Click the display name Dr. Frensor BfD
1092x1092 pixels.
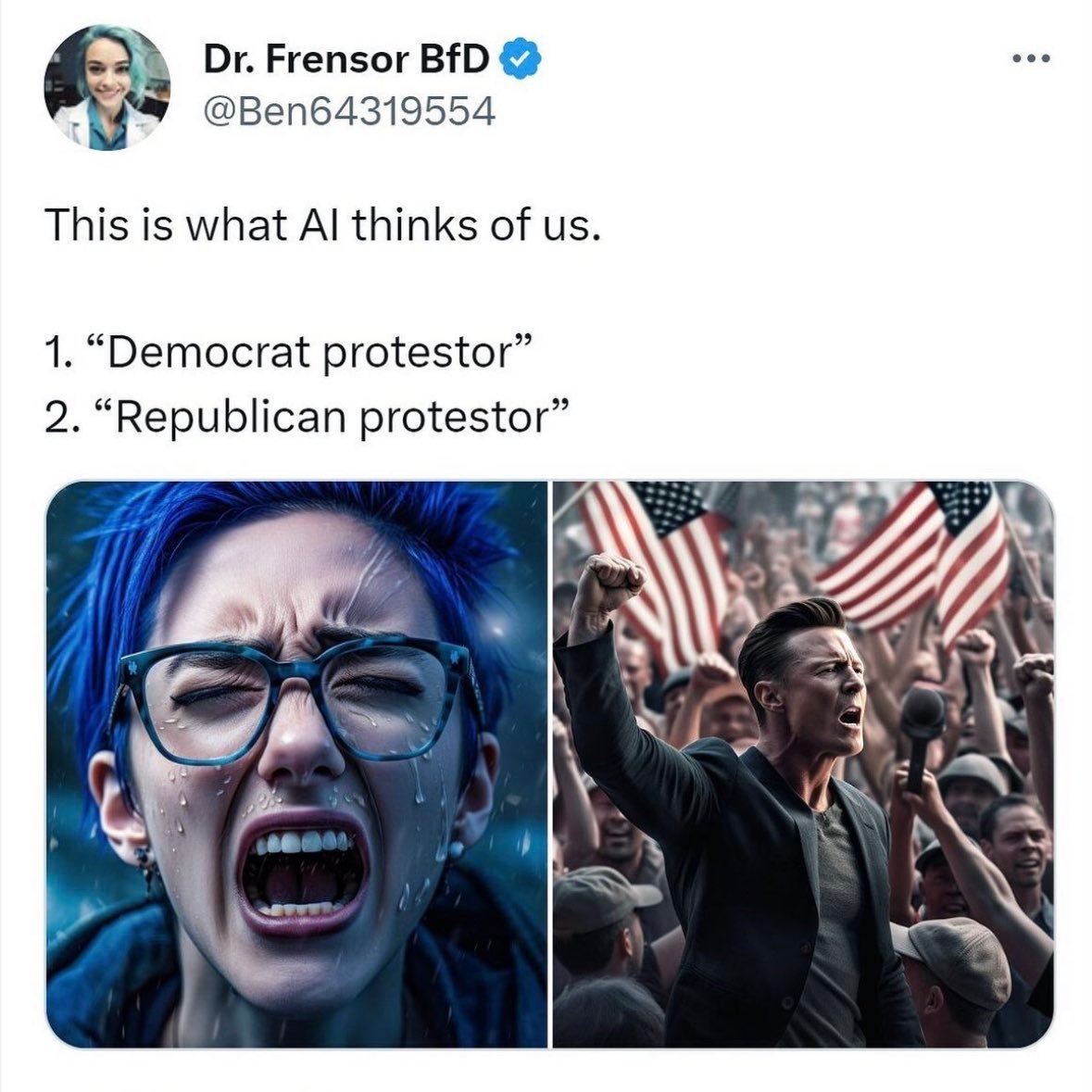pyautogui.click(x=346, y=58)
